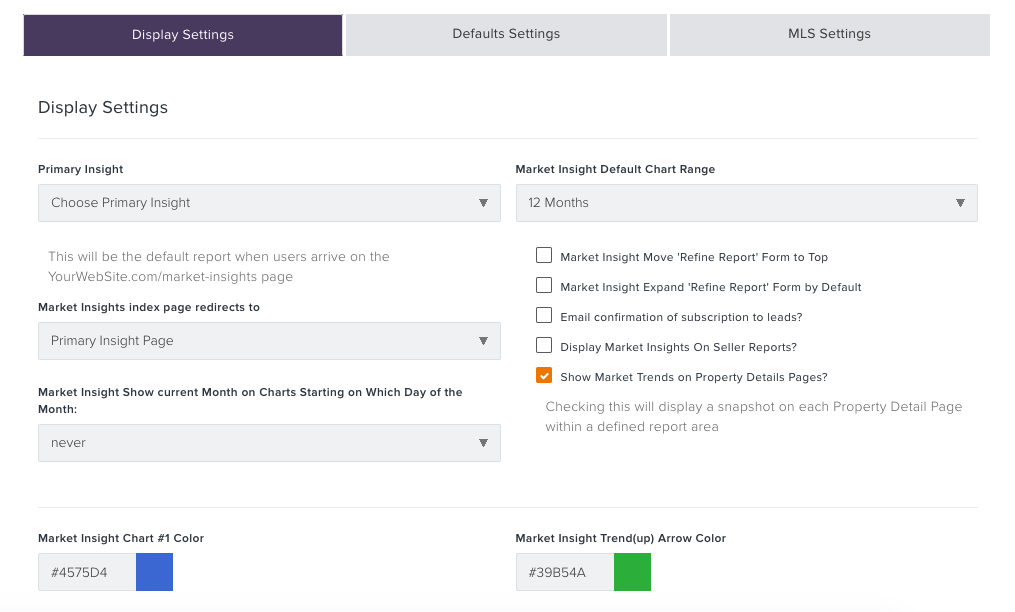Click the Display Settings heading text
1015x612 pixels.
point(103,108)
